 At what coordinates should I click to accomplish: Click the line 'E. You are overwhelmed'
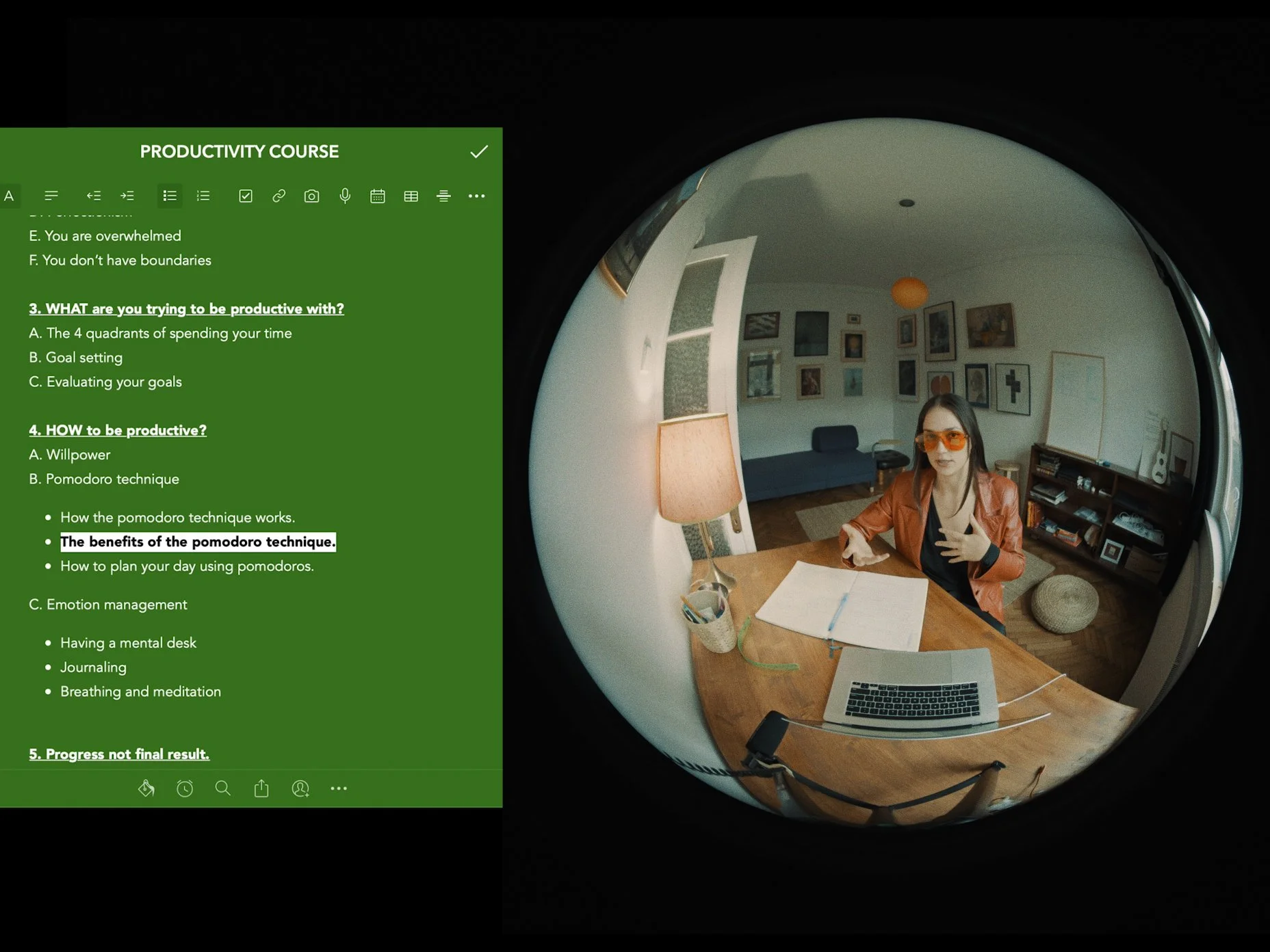pyautogui.click(x=105, y=236)
